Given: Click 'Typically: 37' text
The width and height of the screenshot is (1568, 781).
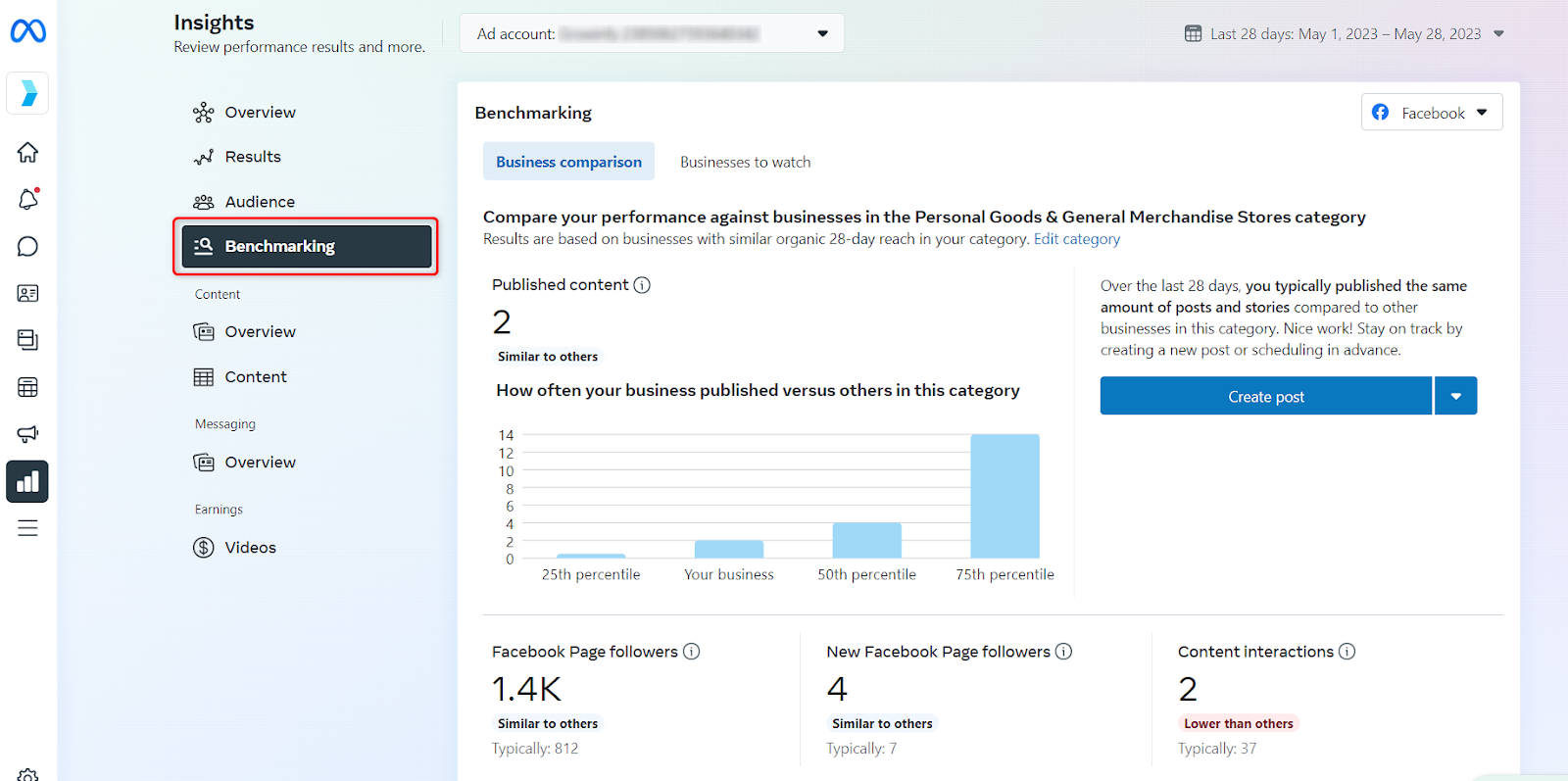Looking at the screenshot, I should point(1217,749).
